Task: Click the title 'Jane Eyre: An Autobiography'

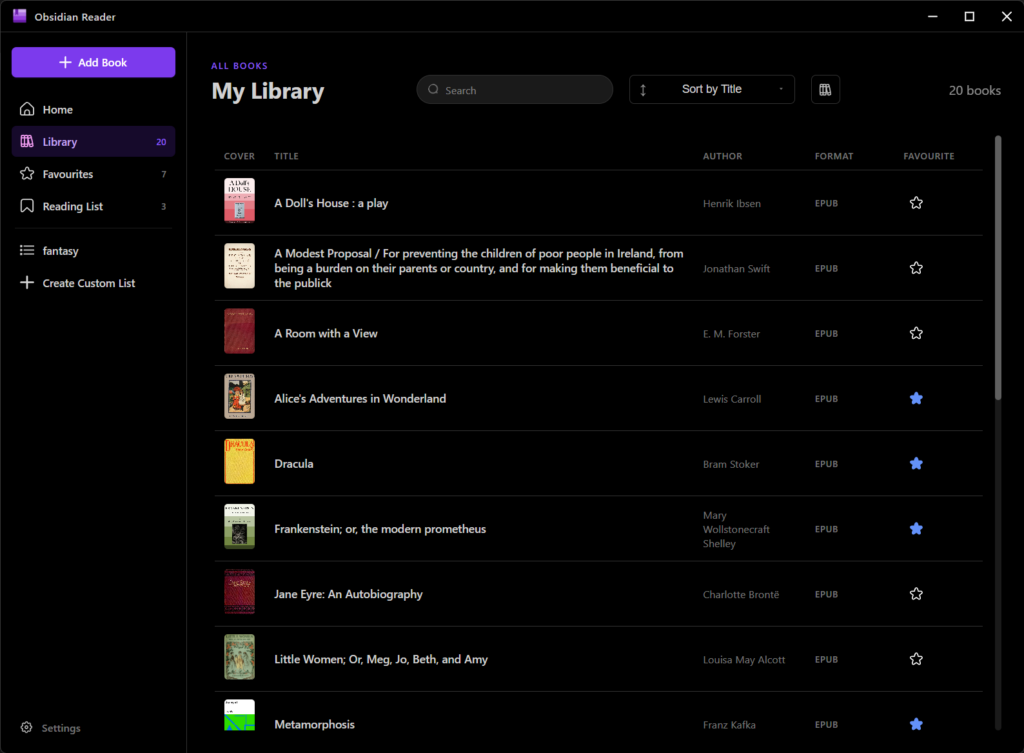Action: pos(348,594)
